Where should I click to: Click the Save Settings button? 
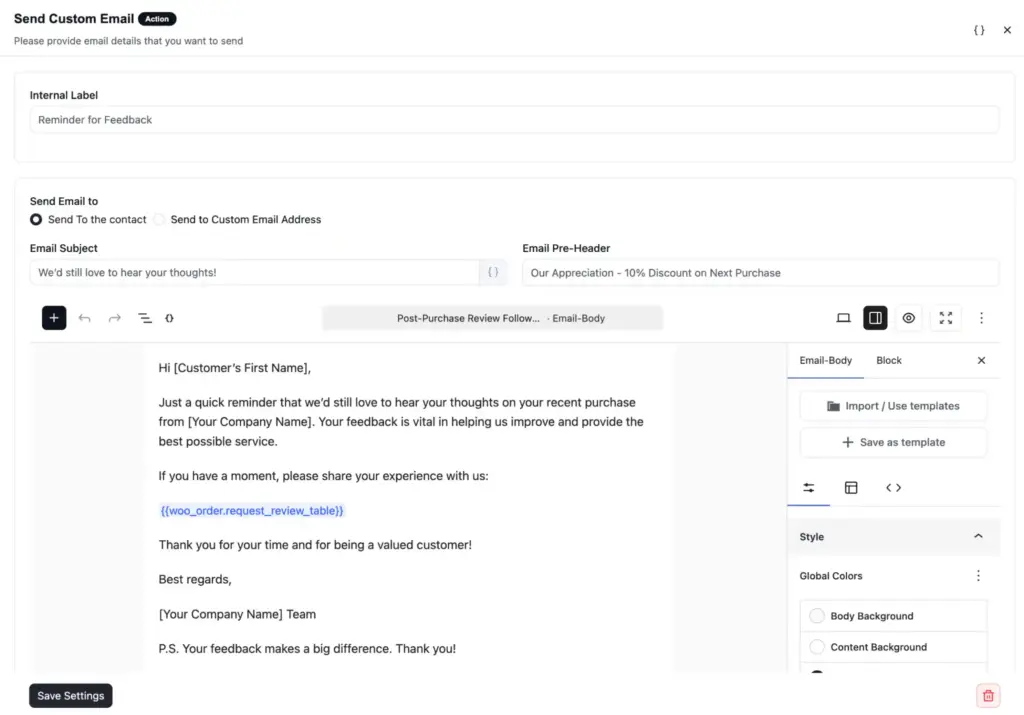71,695
